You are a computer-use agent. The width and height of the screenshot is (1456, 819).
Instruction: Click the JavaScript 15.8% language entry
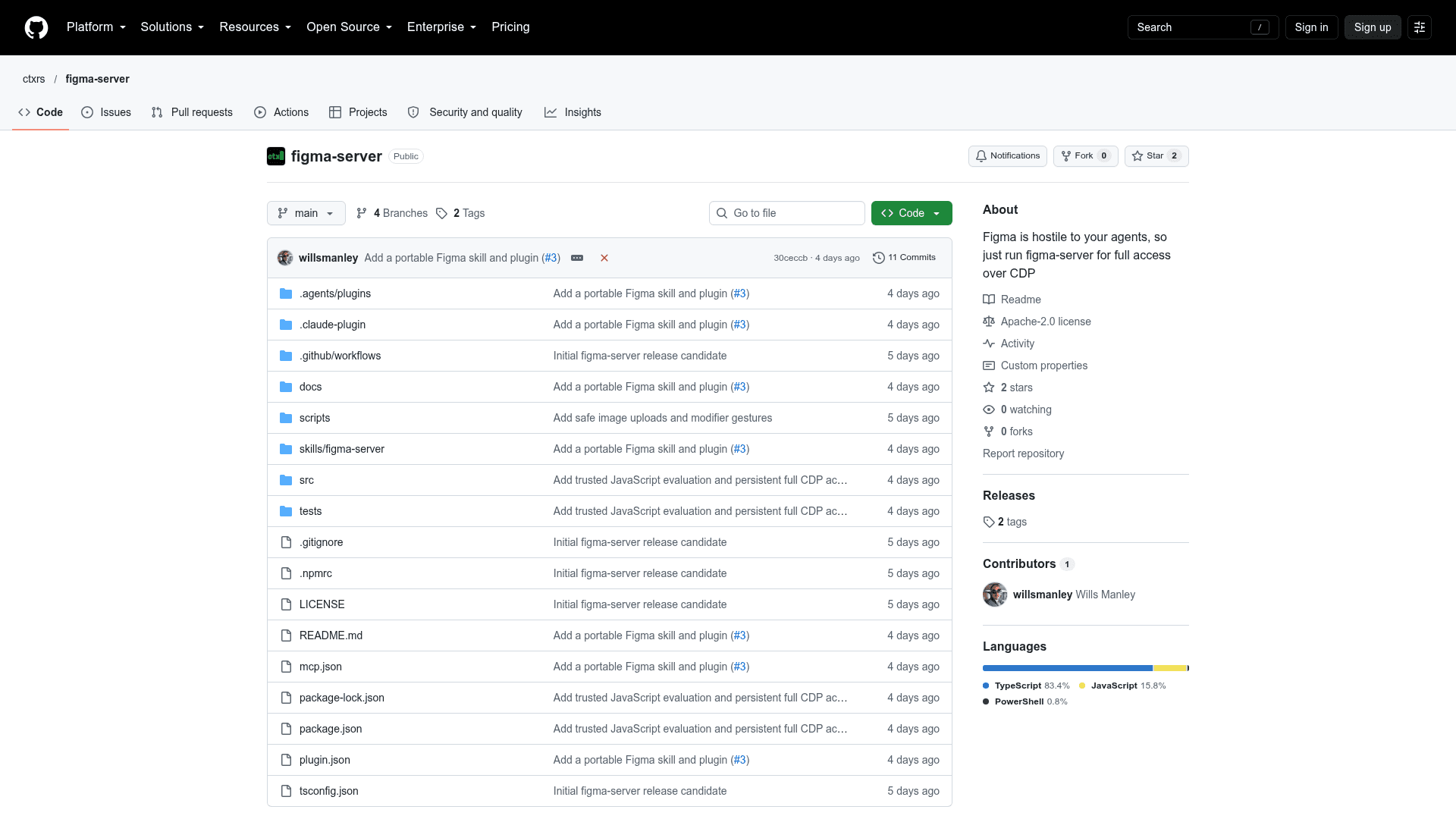click(x=1122, y=686)
